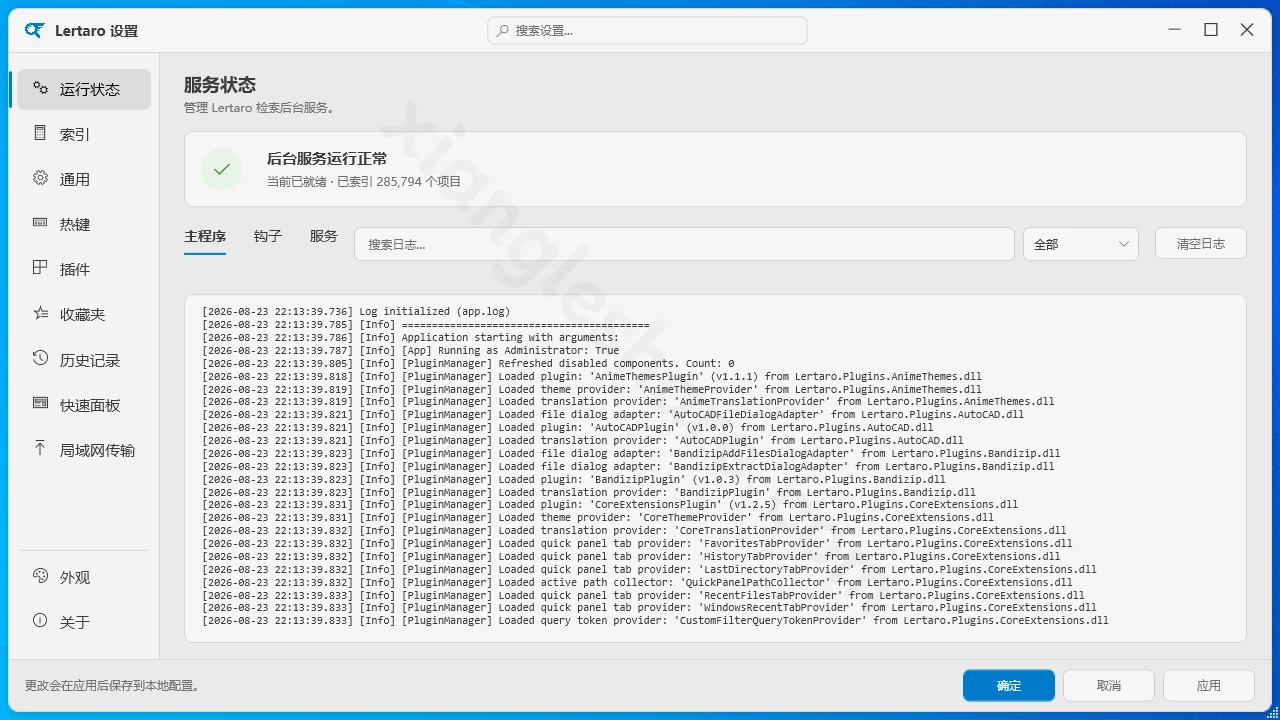The width and height of the screenshot is (1280, 720).
Task: Click the 'Refreshed disabled components' log line
Action: click(468, 364)
